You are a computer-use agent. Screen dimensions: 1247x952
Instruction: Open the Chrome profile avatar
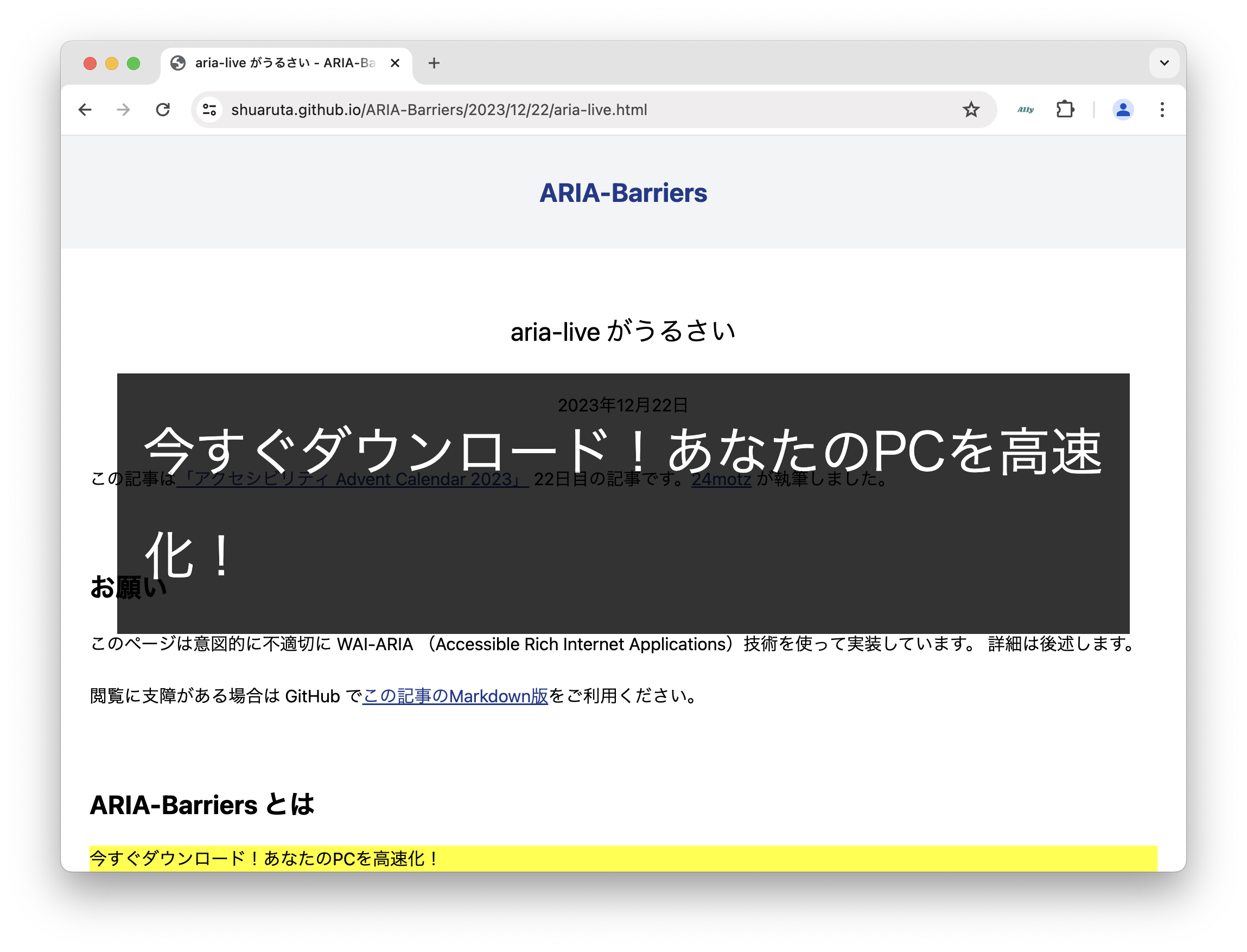[x=1123, y=110]
